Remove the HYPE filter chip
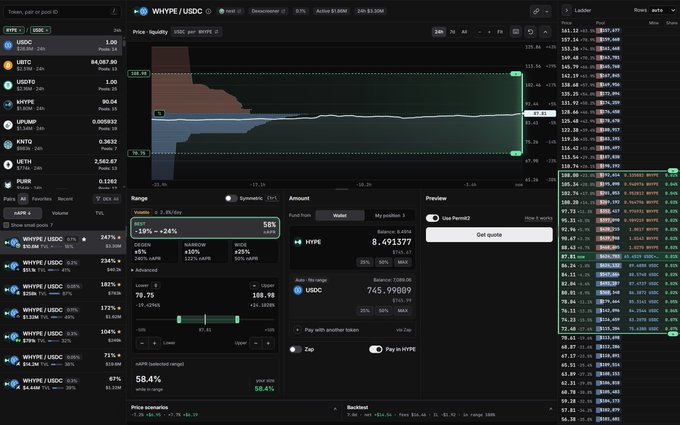The width and height of the screenshot is (680, 425). pyautogui.click(x=20, y=30)
